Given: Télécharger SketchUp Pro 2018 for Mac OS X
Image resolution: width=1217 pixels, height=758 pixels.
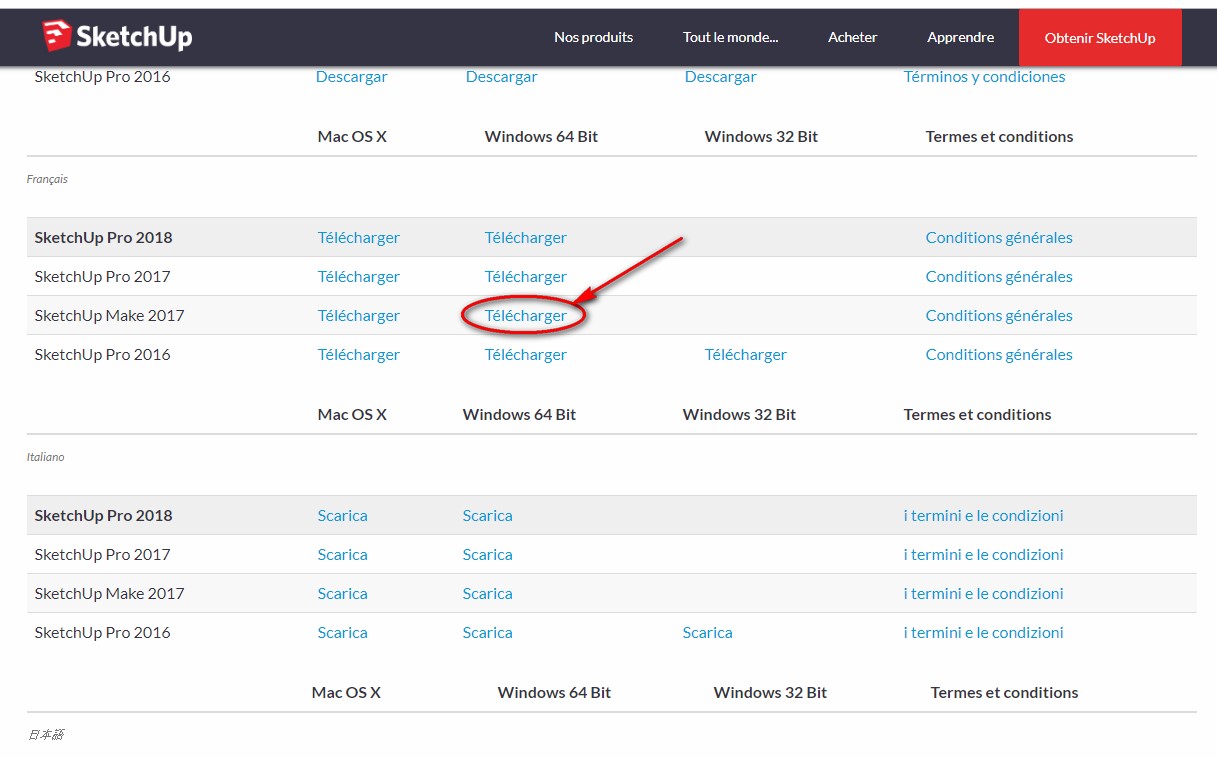Looking at the screenshot, I should pyautogui.click(x=359, y=238).
